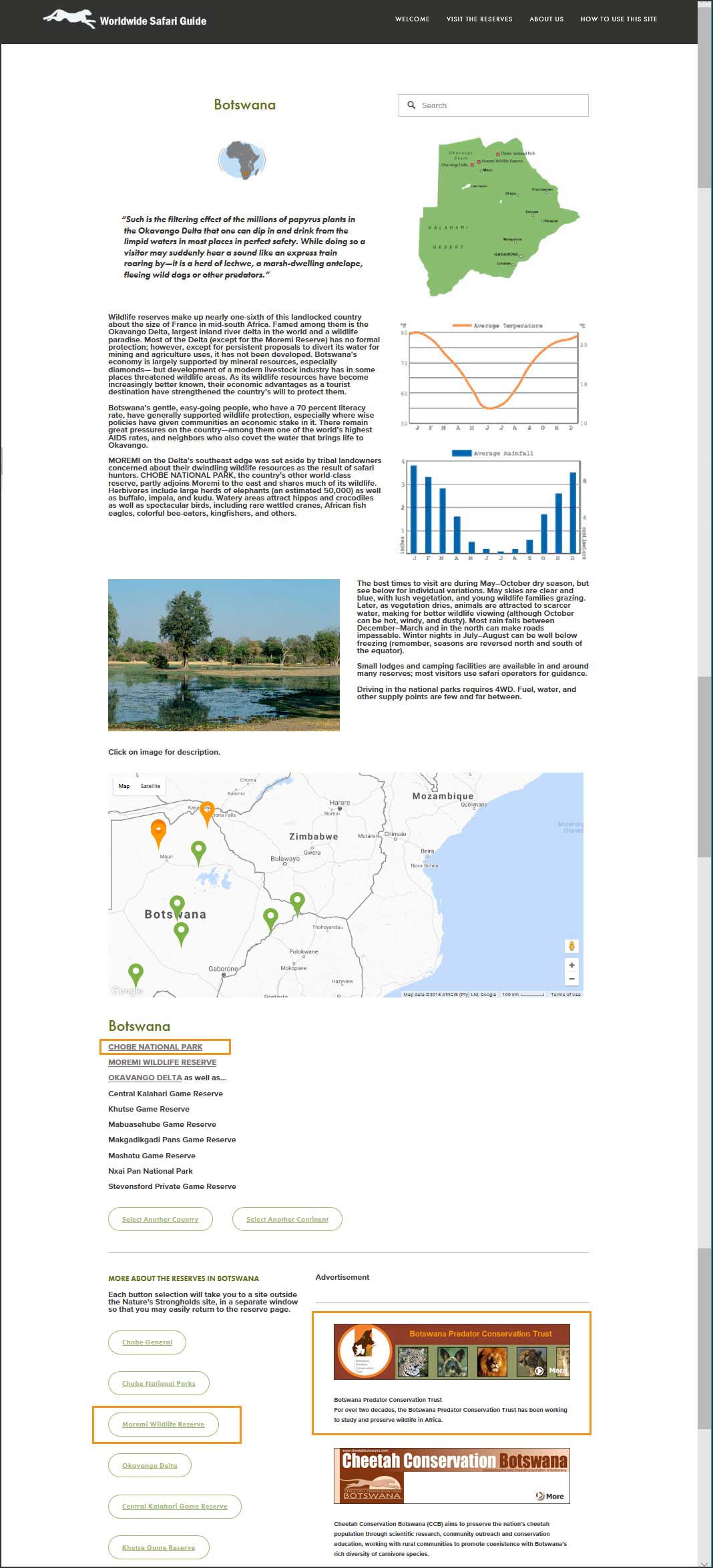Open the Visit the Reserves menu
Screen dimensions: 713x1568
(x=479, y=19)
